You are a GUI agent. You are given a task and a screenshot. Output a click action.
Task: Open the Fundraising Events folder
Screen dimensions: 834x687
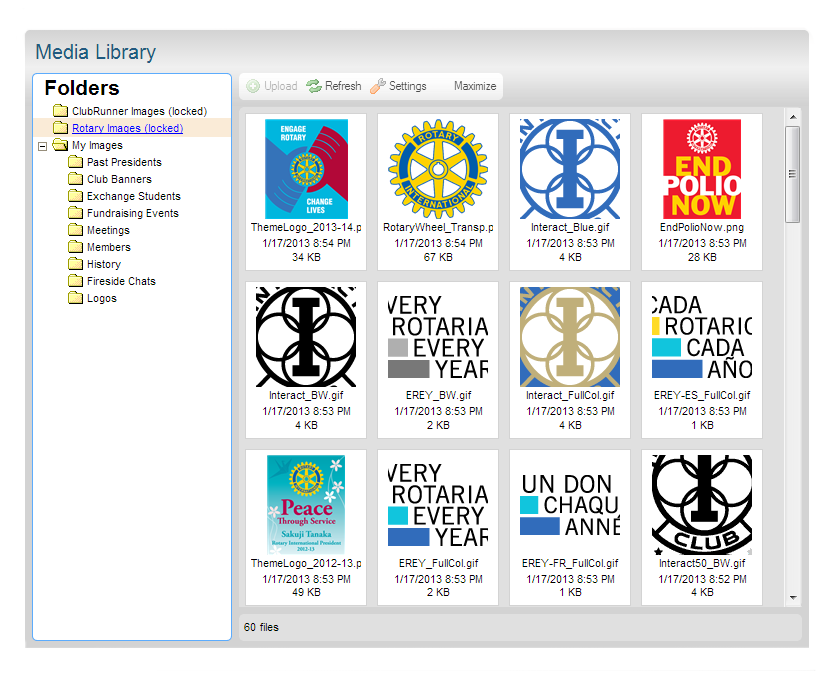[133, 213]
